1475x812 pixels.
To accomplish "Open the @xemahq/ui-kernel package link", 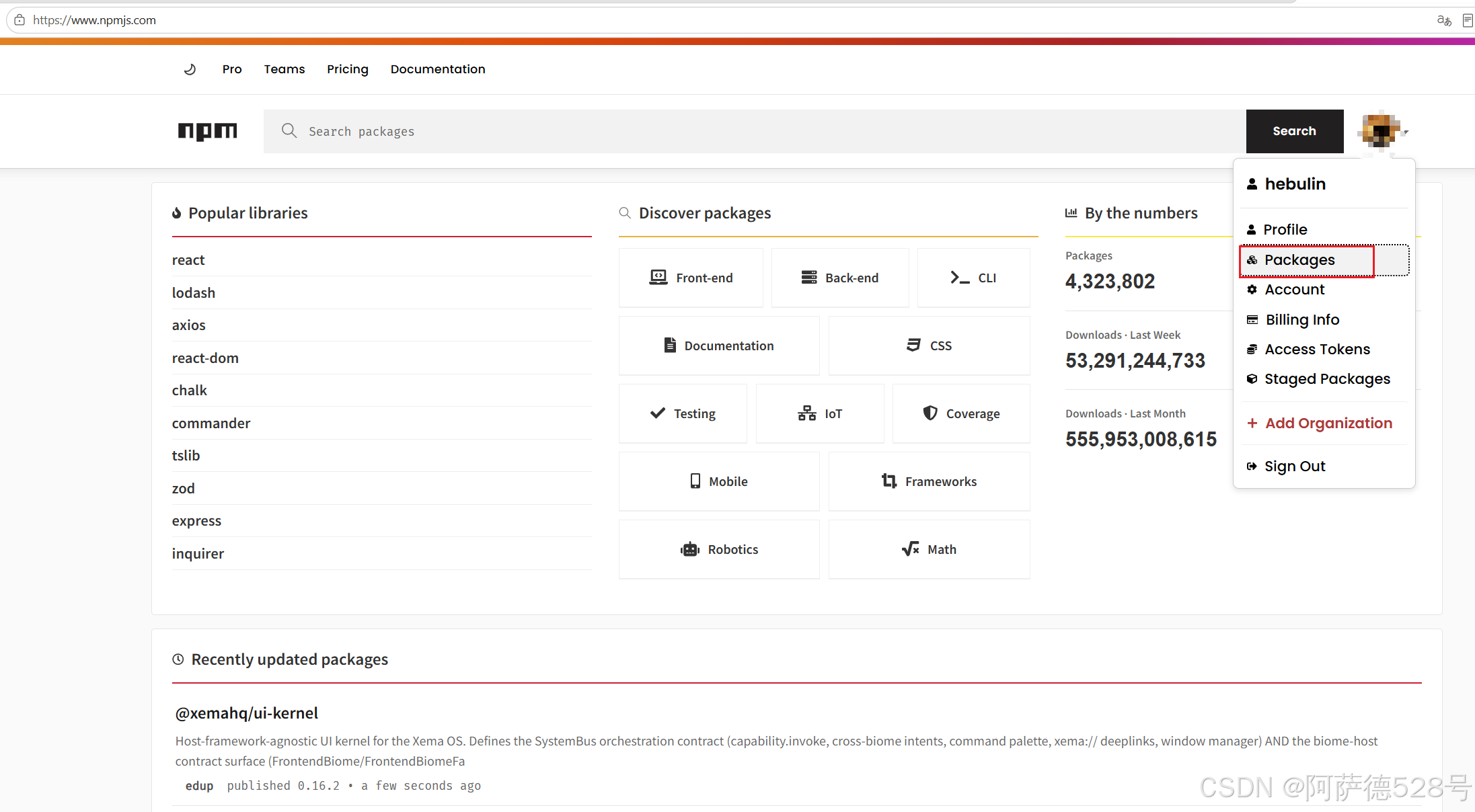I will point(247,713).
